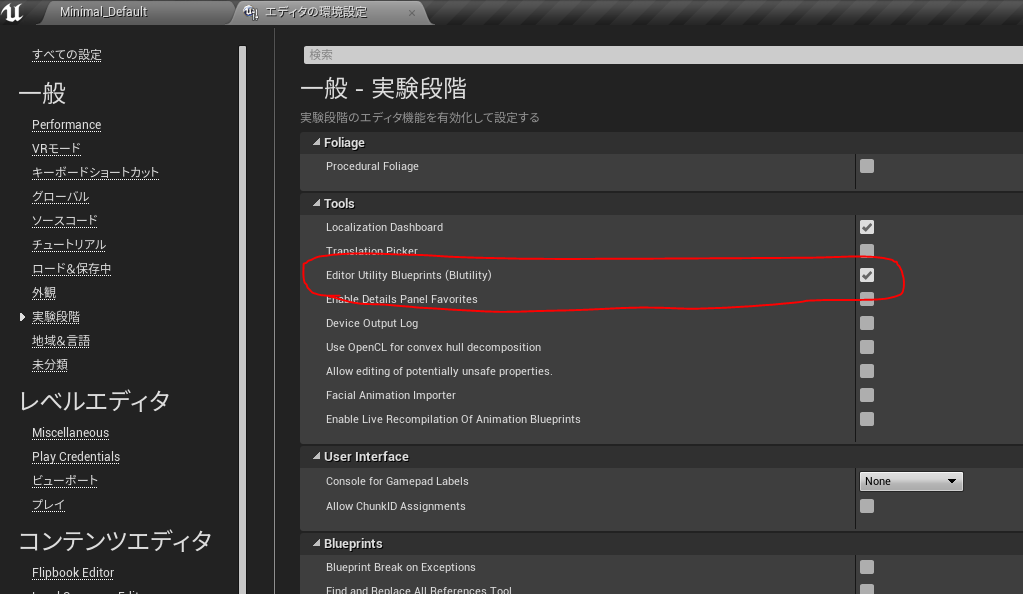Click the Allow ChunkID Assignments label
The image size is (1023, 594).
395,506
